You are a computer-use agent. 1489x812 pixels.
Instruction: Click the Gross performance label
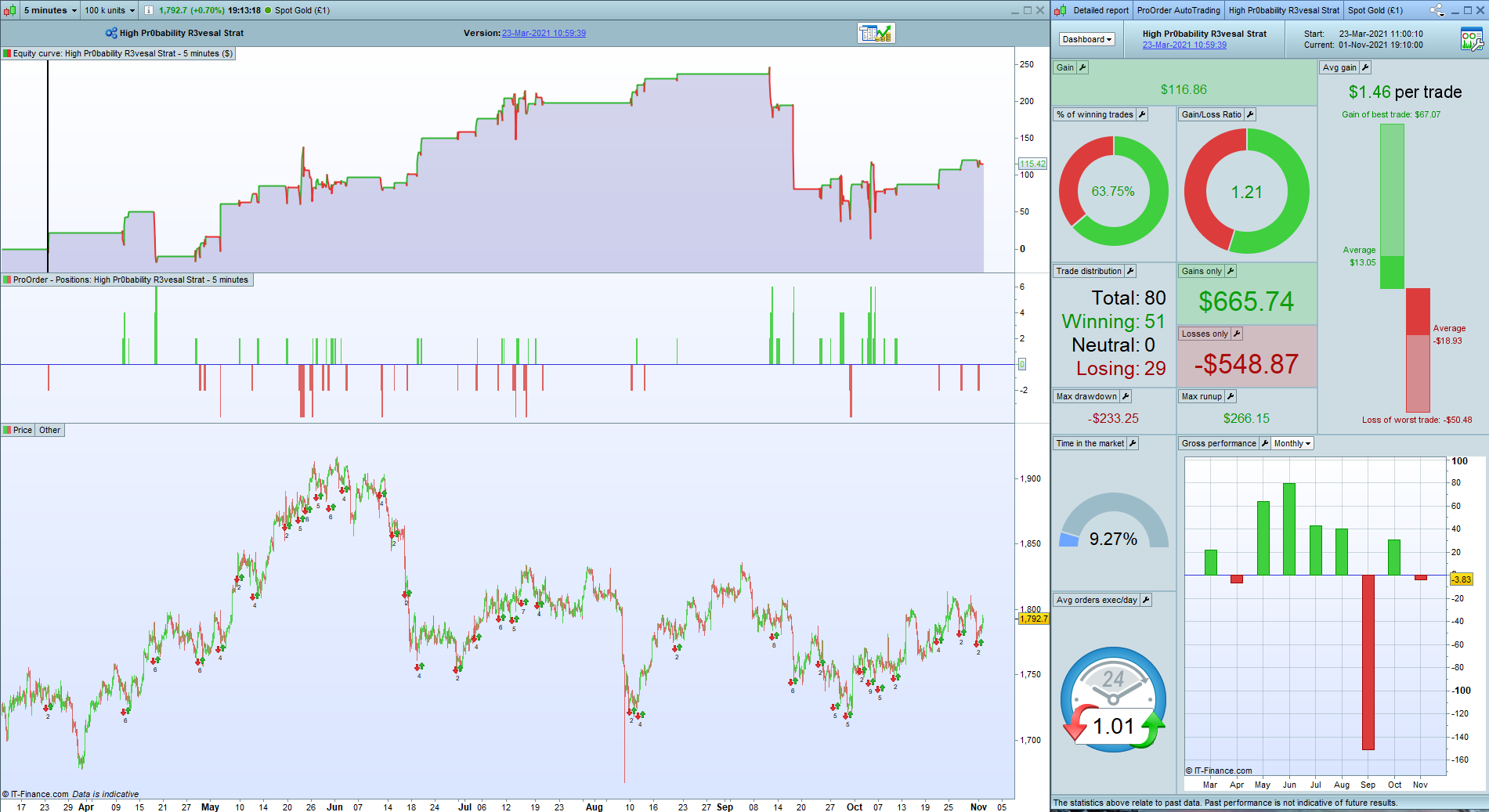[1219, 443]
